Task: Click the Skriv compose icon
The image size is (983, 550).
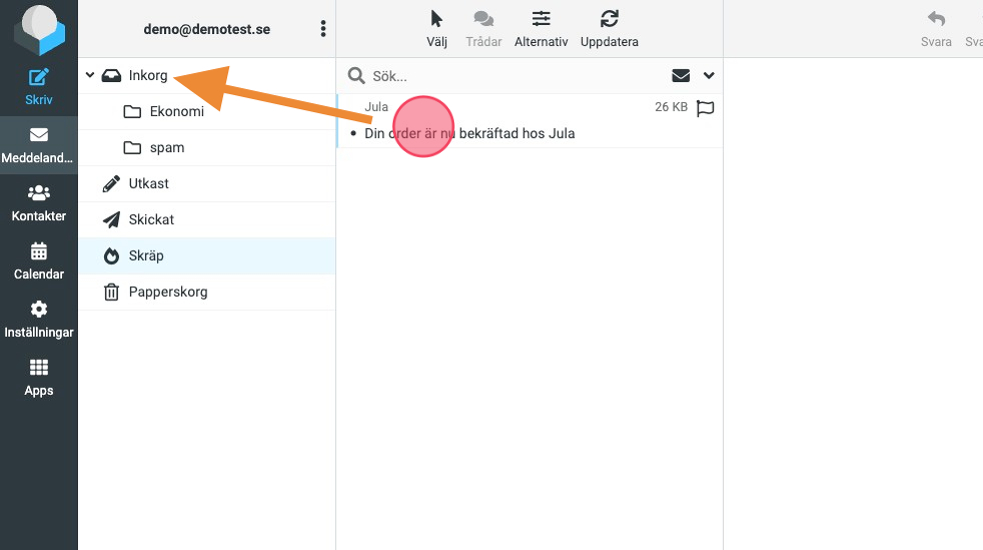Action: click(x=38, y=78)
